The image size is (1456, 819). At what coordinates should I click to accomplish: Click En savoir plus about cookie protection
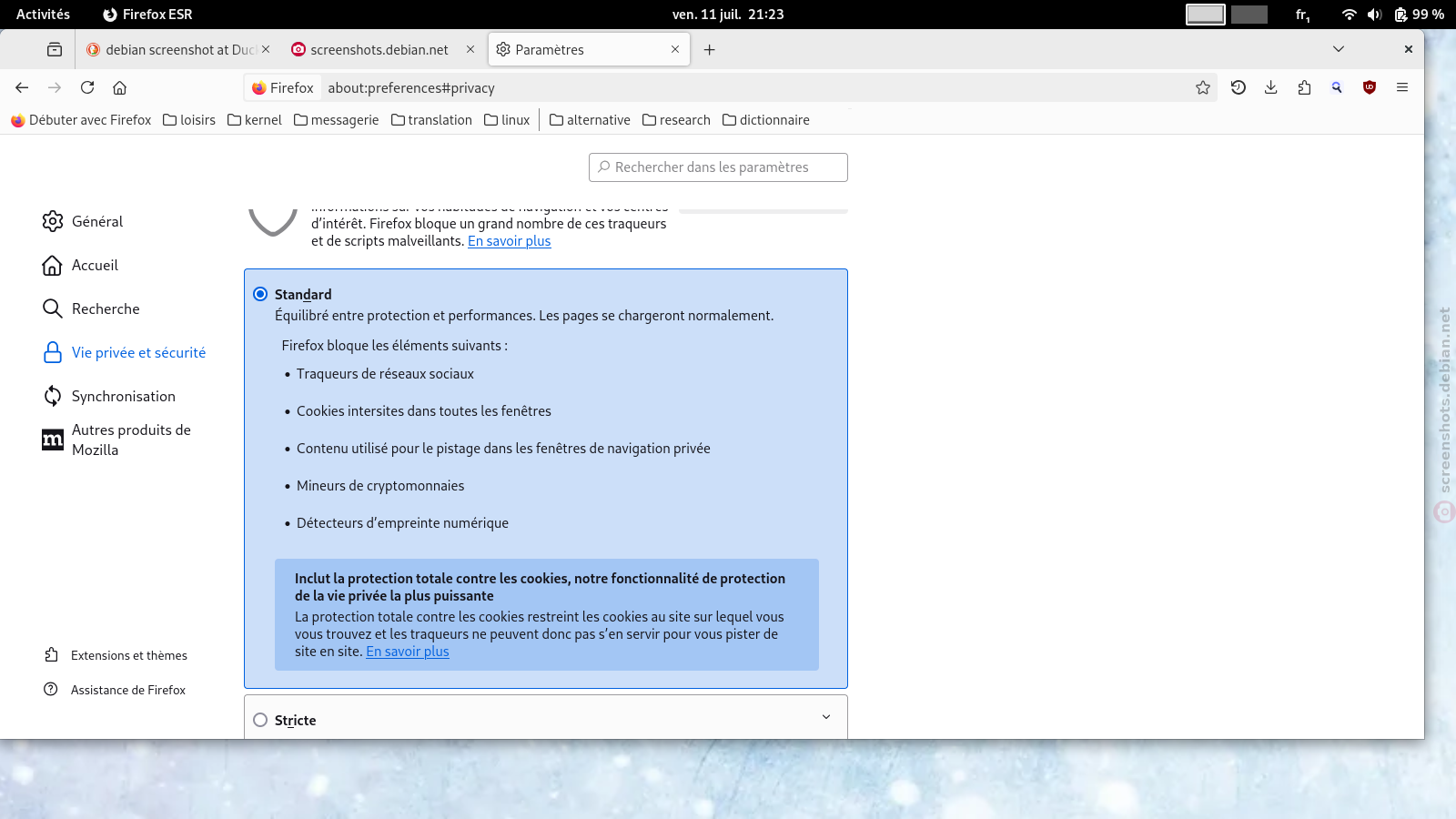click(408, 652)
